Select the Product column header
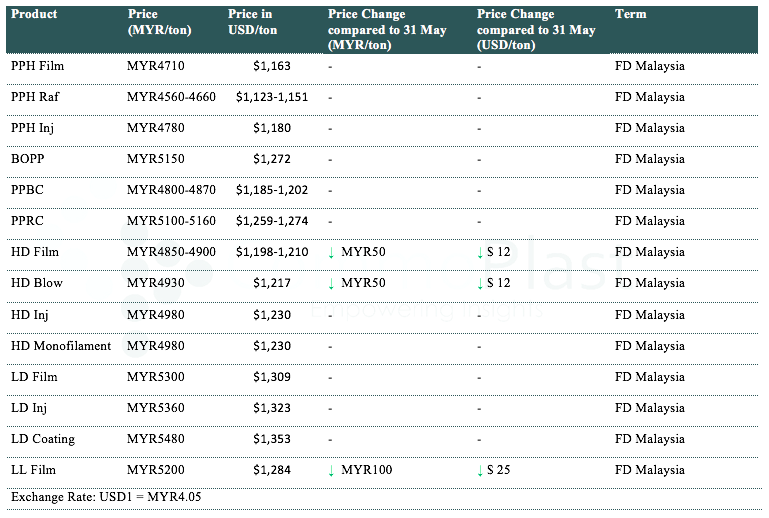The width and height of the screenshot is (769, 518). (34, 15)
